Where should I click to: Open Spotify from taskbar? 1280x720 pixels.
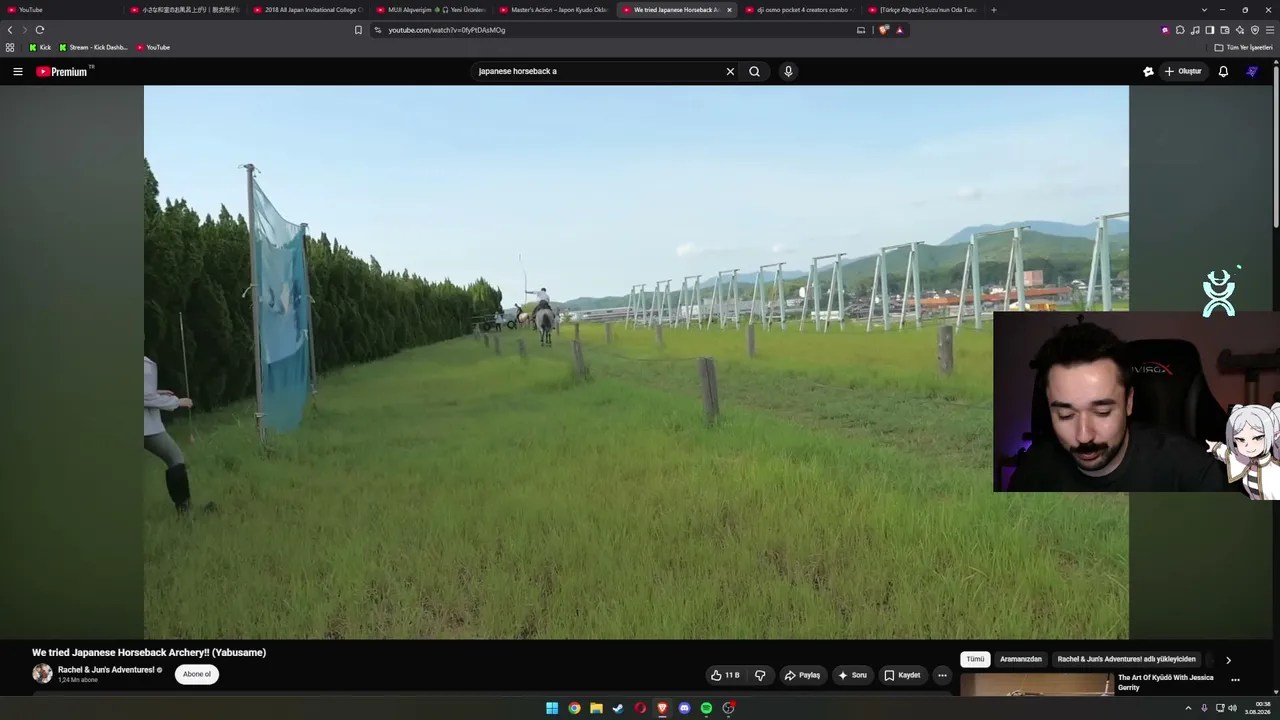pos(706,708)
